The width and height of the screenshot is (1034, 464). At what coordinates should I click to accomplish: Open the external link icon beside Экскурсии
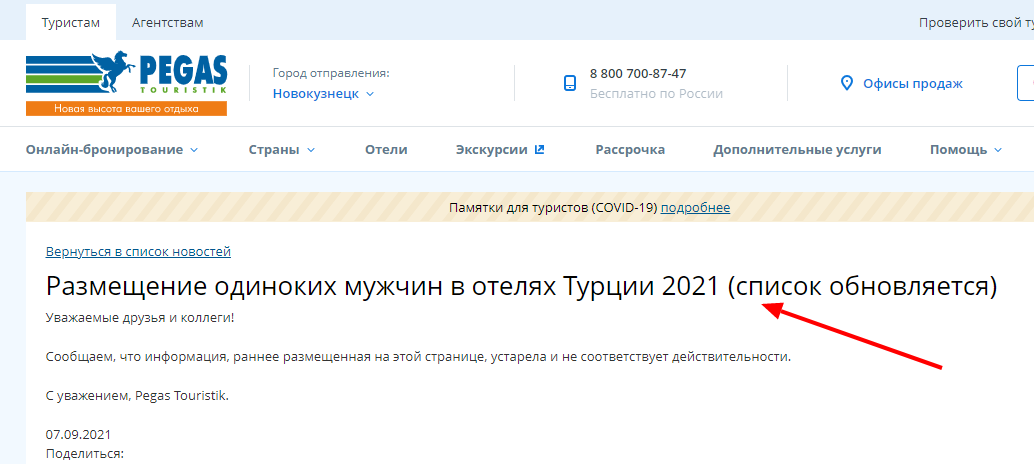pyautogui.click(x=539, y=150)
